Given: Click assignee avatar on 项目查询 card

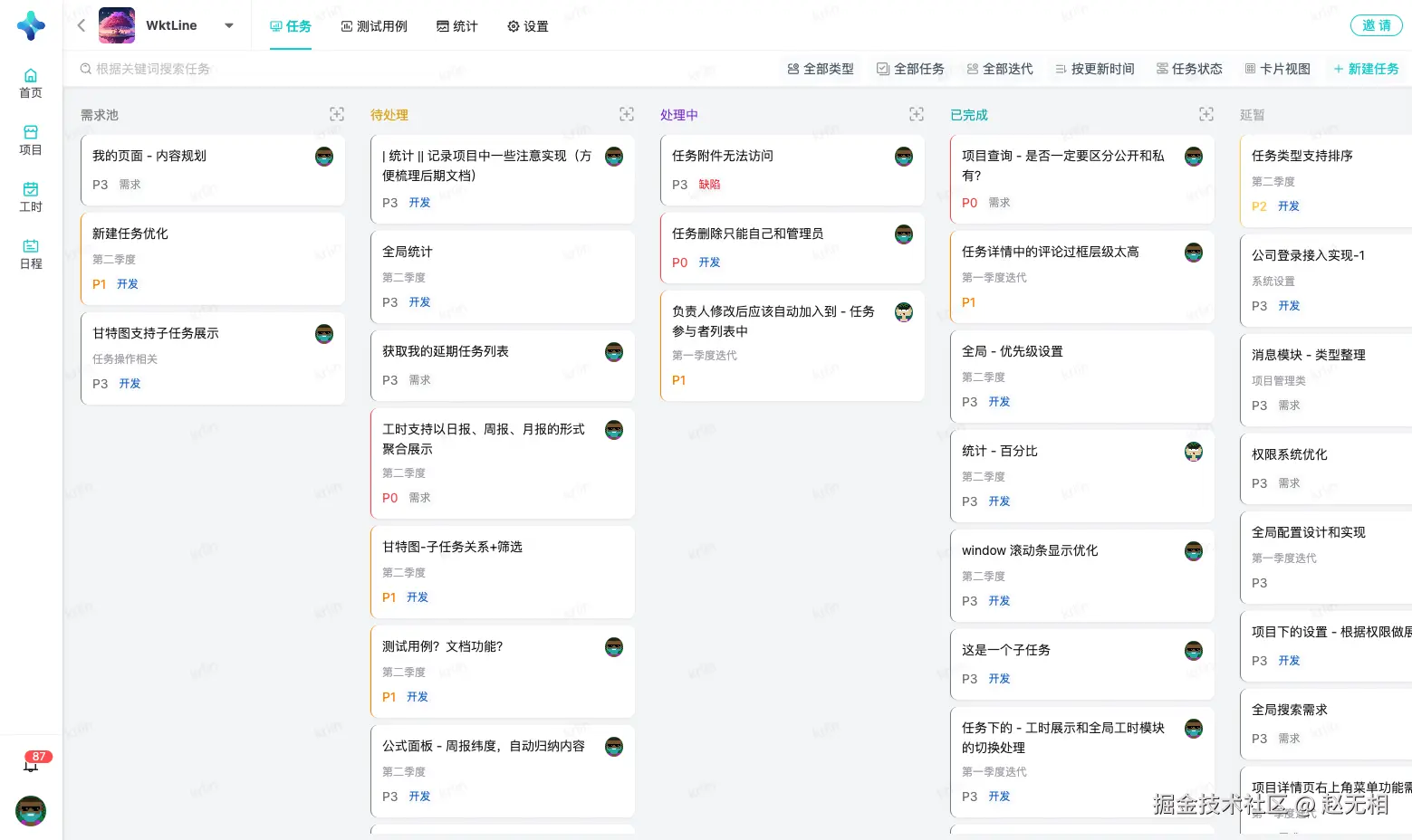Looking at the screenshot, I should point(1194,157).
